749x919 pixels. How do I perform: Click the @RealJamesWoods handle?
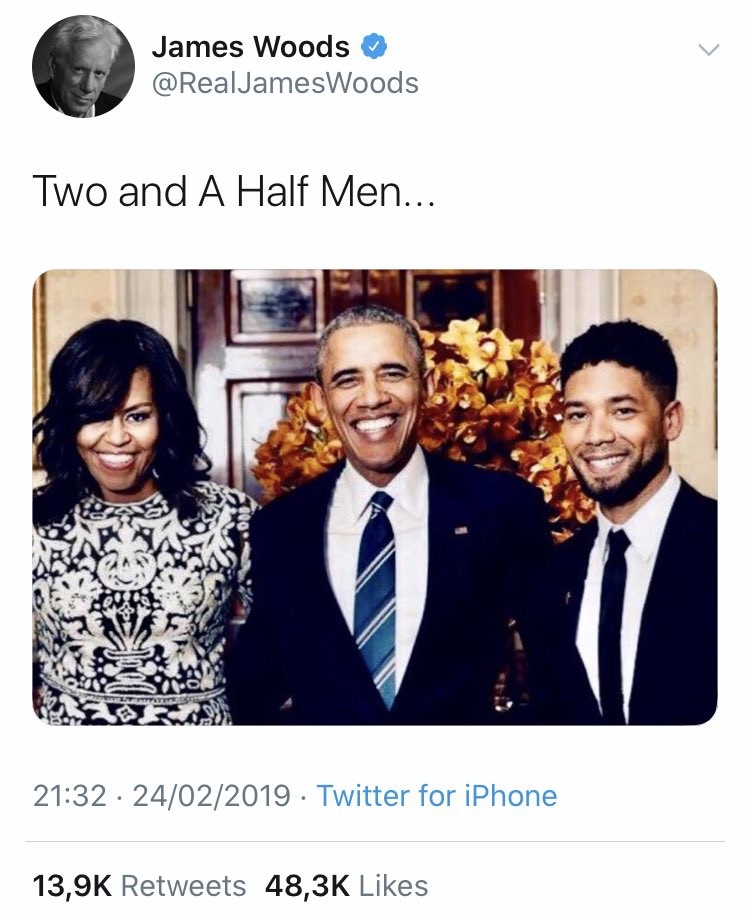284,83
